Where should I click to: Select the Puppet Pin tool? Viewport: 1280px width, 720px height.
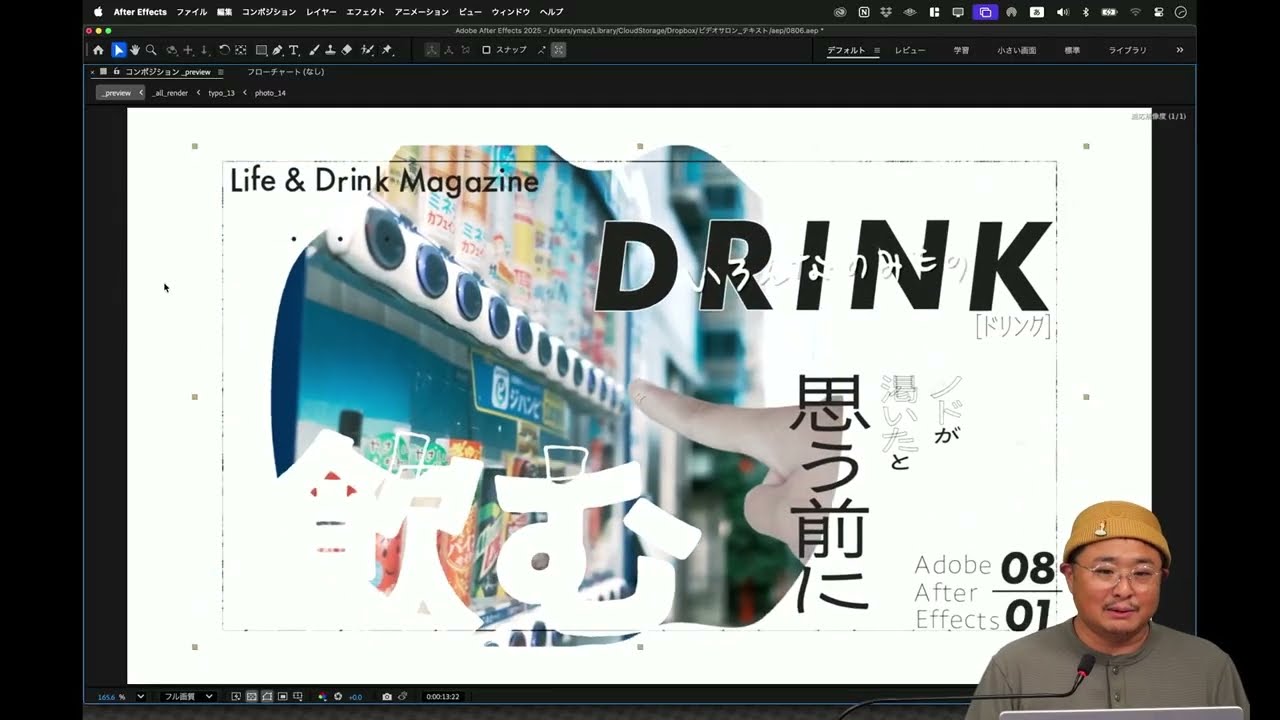click(387, 50)
